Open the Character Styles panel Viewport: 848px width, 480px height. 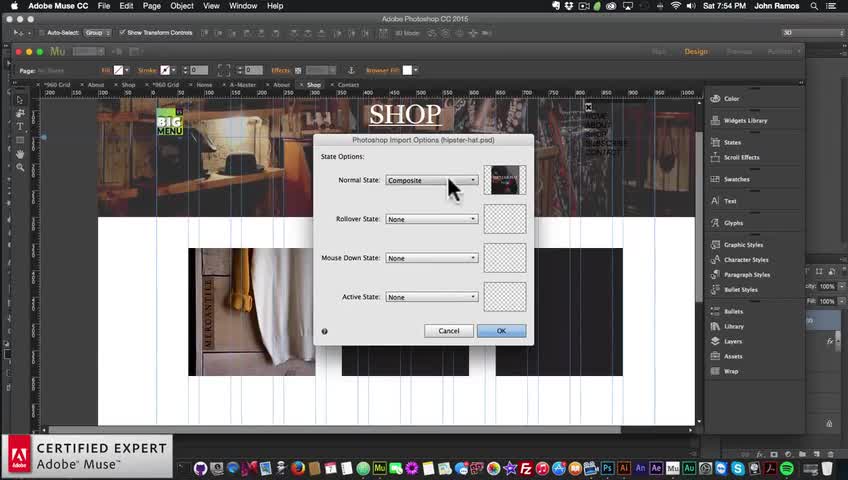point(745,259)
